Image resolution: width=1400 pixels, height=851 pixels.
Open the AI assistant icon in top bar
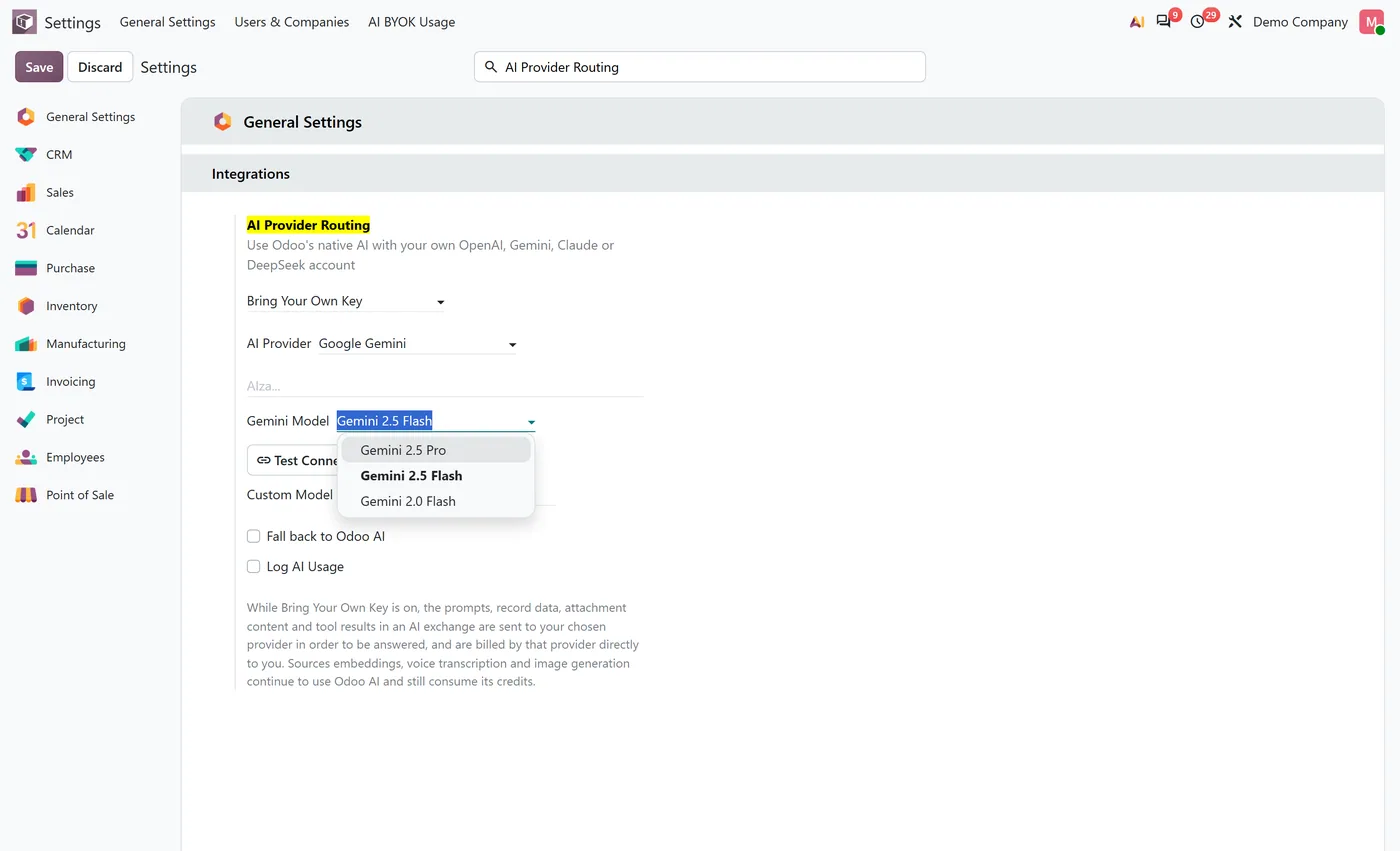pos(1137,22)
